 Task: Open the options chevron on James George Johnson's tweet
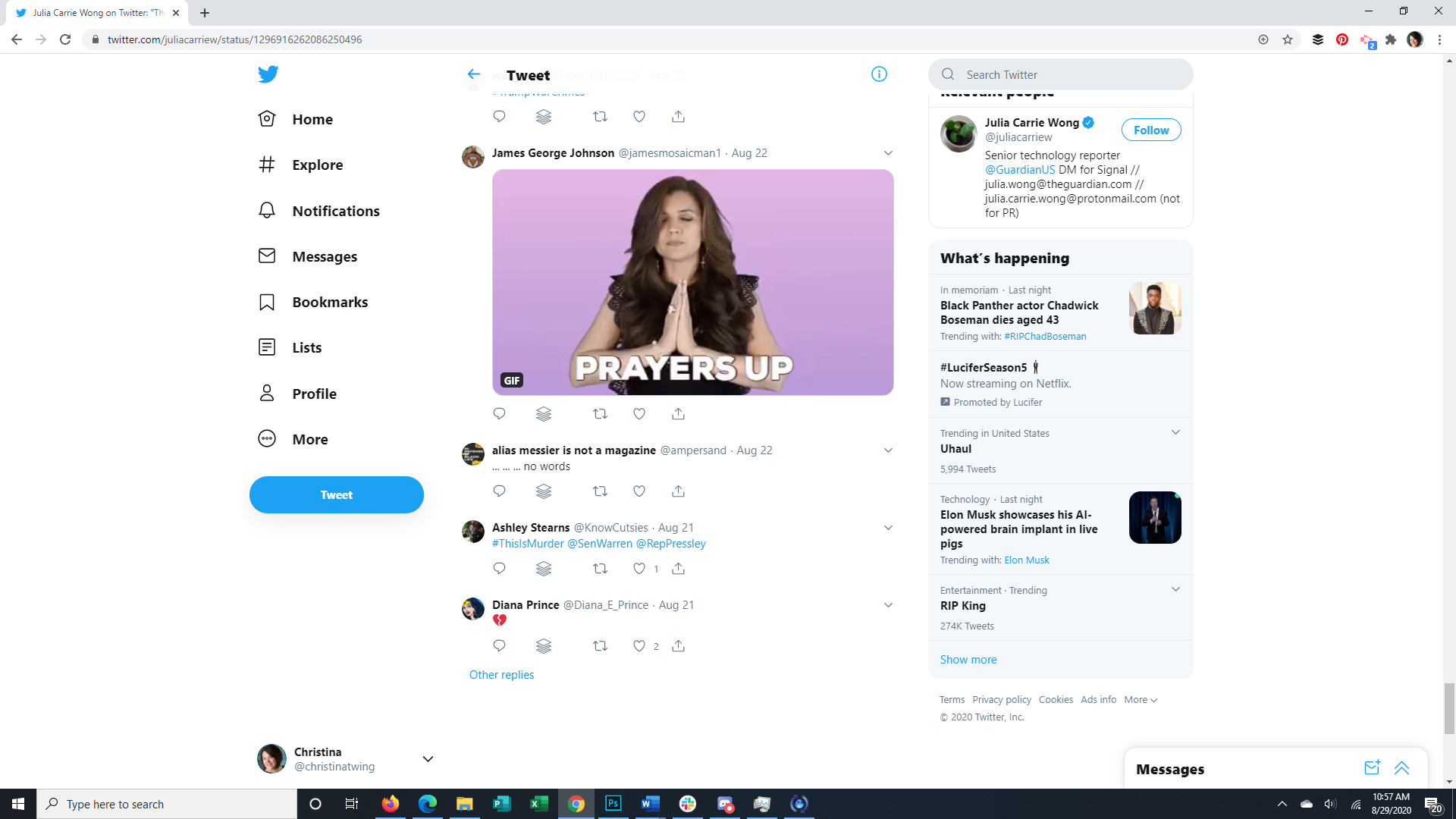point(888,153)
